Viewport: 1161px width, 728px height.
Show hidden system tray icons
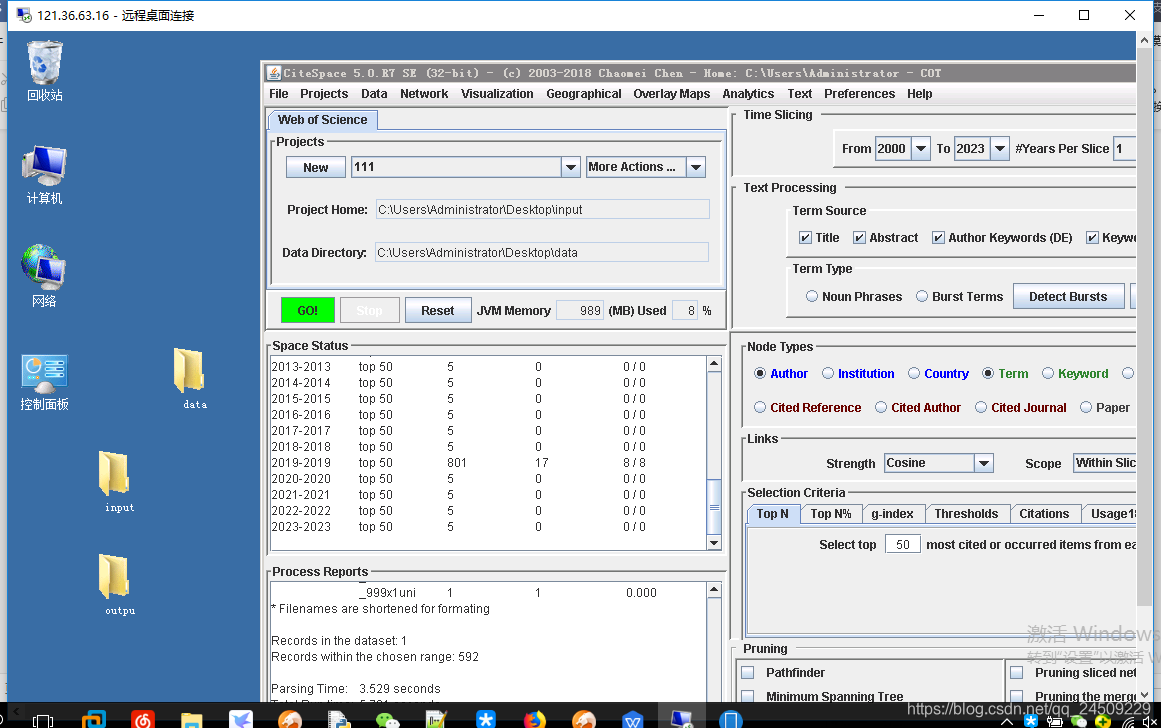(x=1006, y=721)
